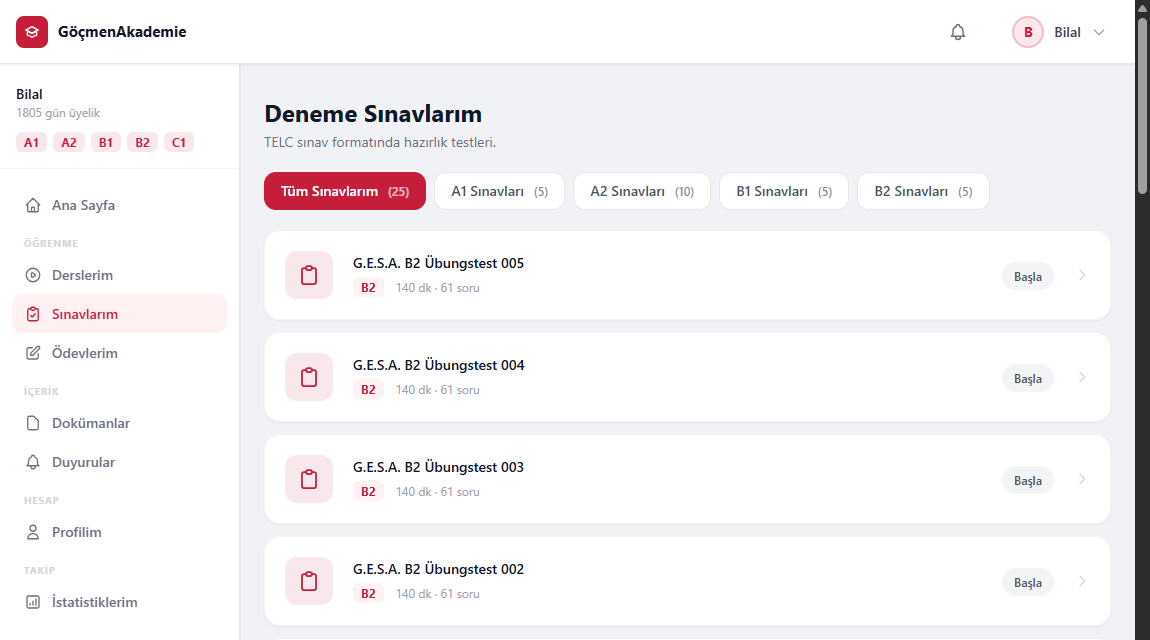Open Dokümanlar in the sidebar
This screenshot has width=1150, height=640.
(120, 423)
